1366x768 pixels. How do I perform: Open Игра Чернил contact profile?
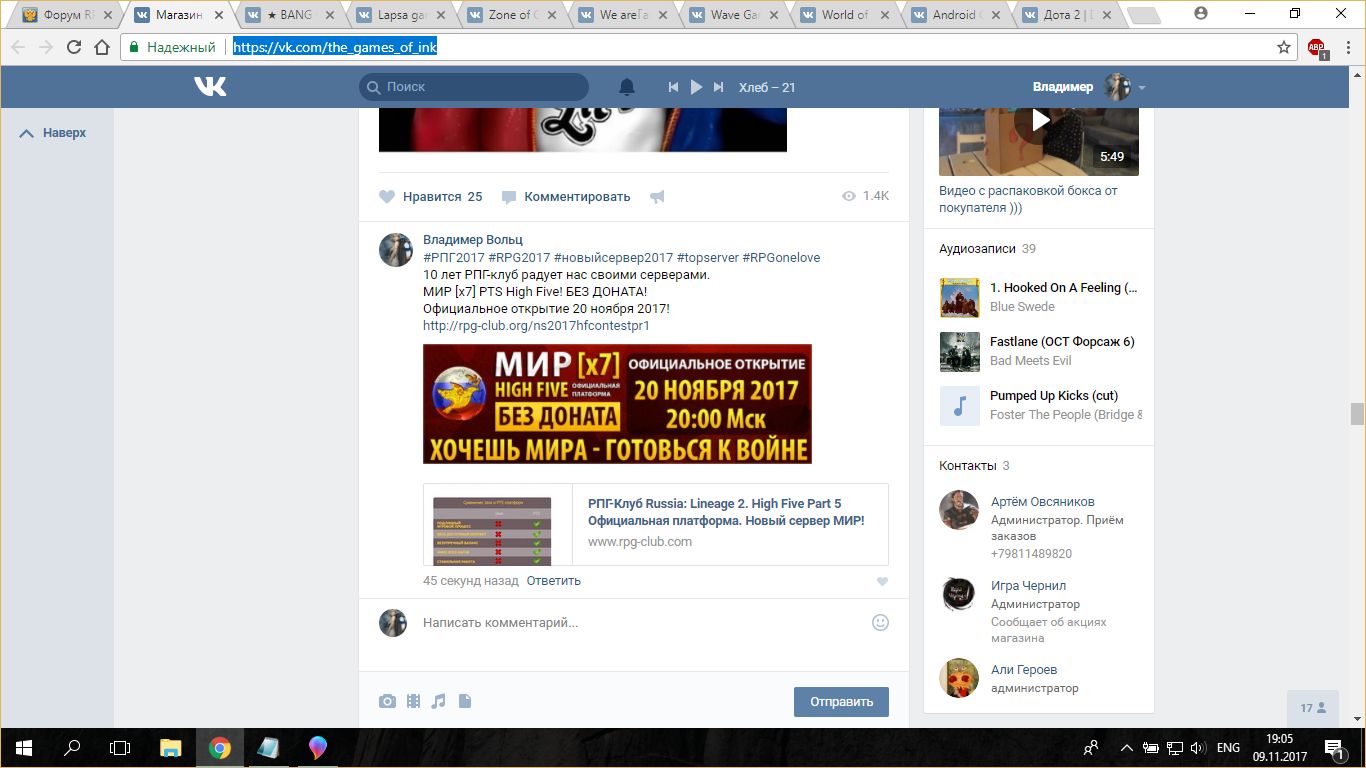point(1028,586)
